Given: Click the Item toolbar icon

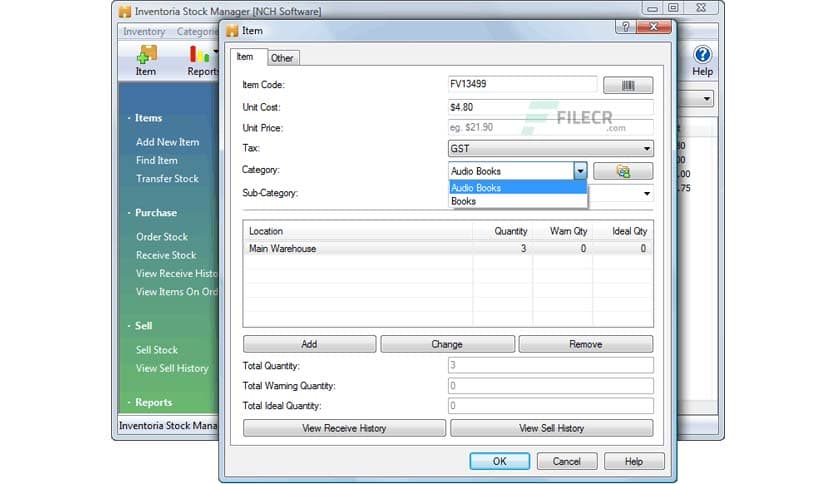Looking at the screenshot, I should coord(146,60).
